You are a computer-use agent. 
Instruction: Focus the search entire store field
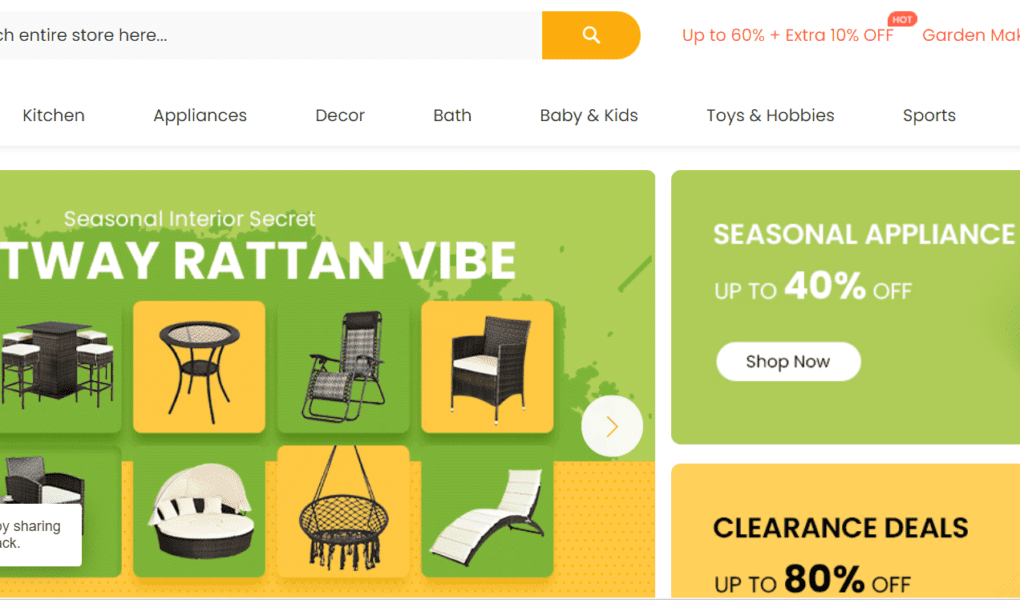click(x=271, y=35)
